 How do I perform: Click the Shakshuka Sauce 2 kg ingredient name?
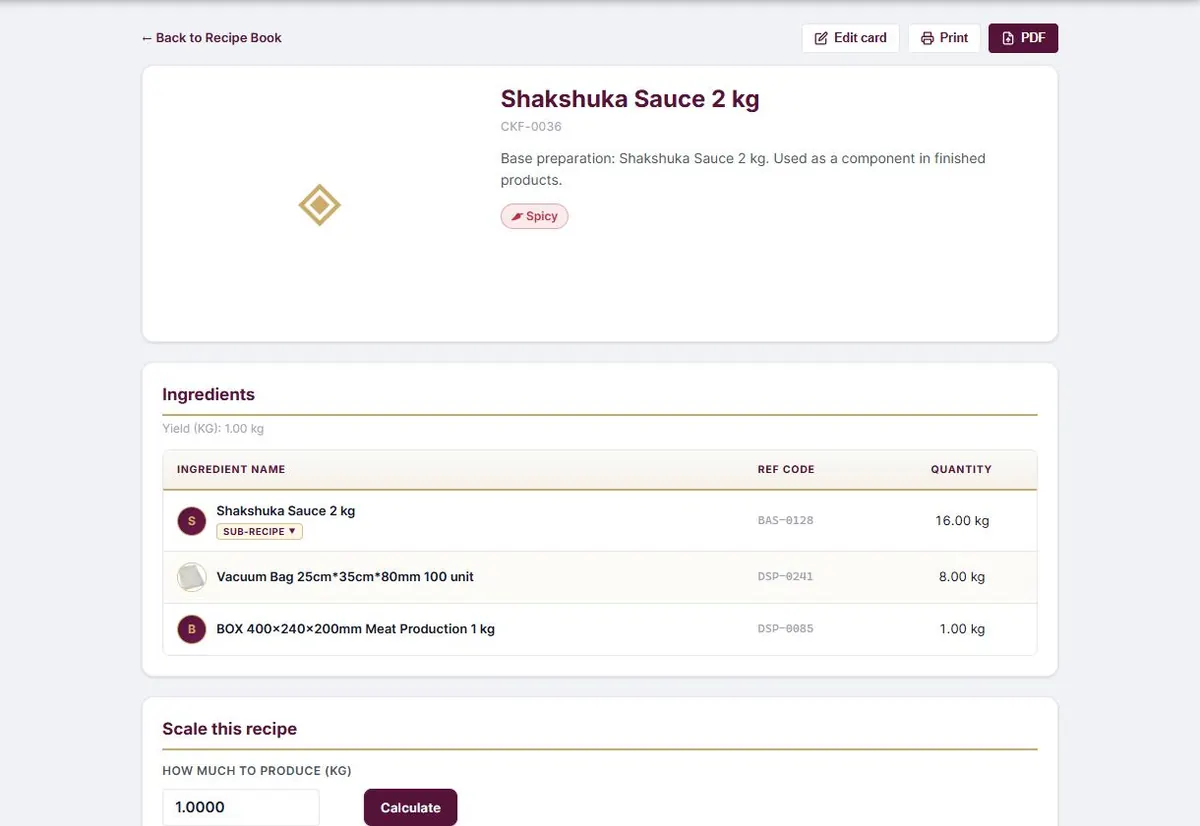286,511
